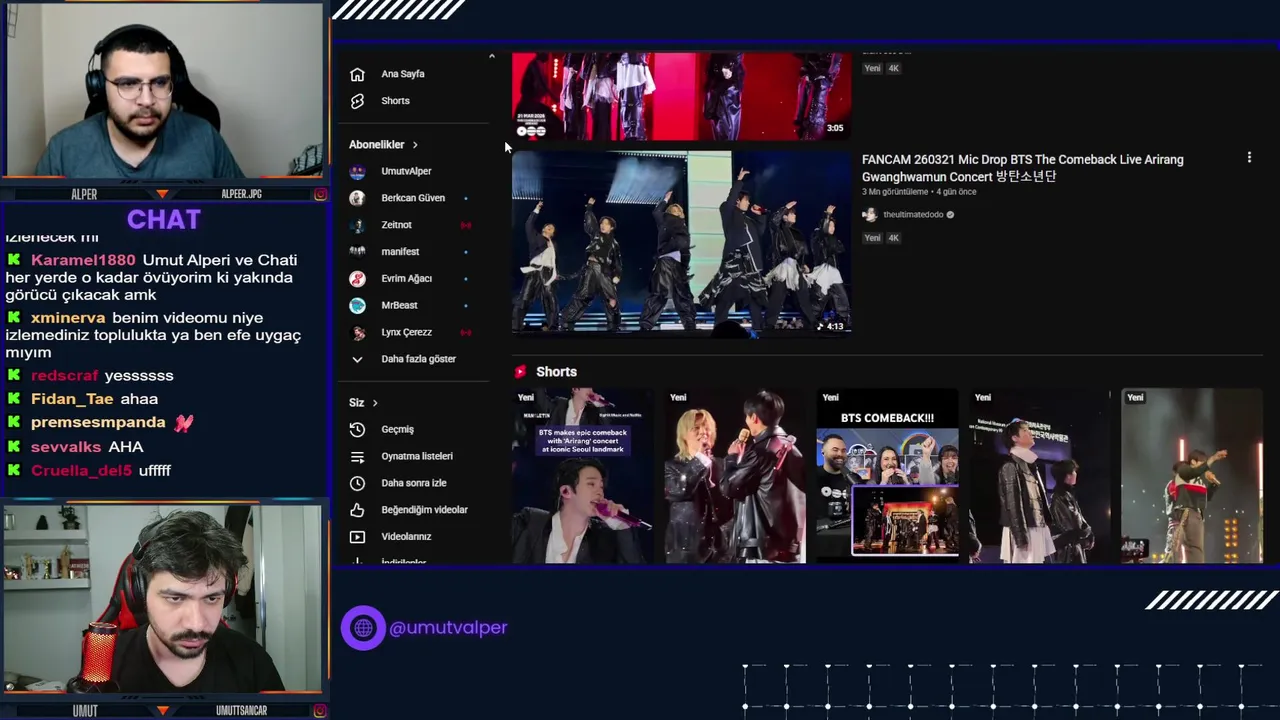Open Beğendiğim videolar thumbs-up icon
This screenshot has width=1280, height=720.
pos(357,510)
